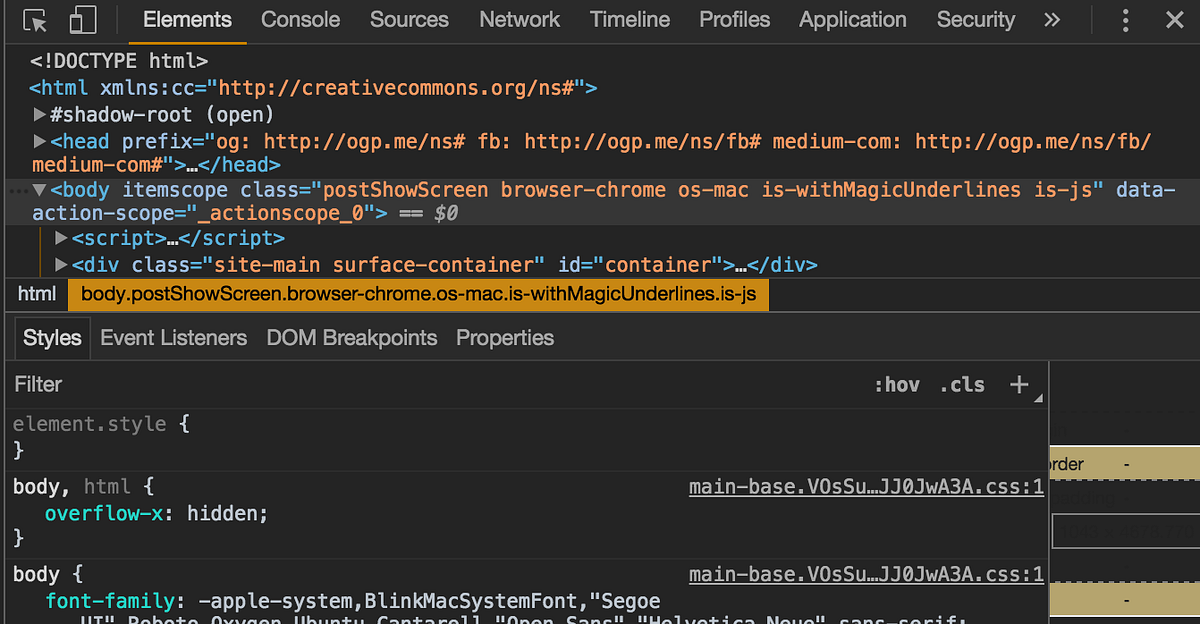Select the html breadcrumb item

point(36,293)
